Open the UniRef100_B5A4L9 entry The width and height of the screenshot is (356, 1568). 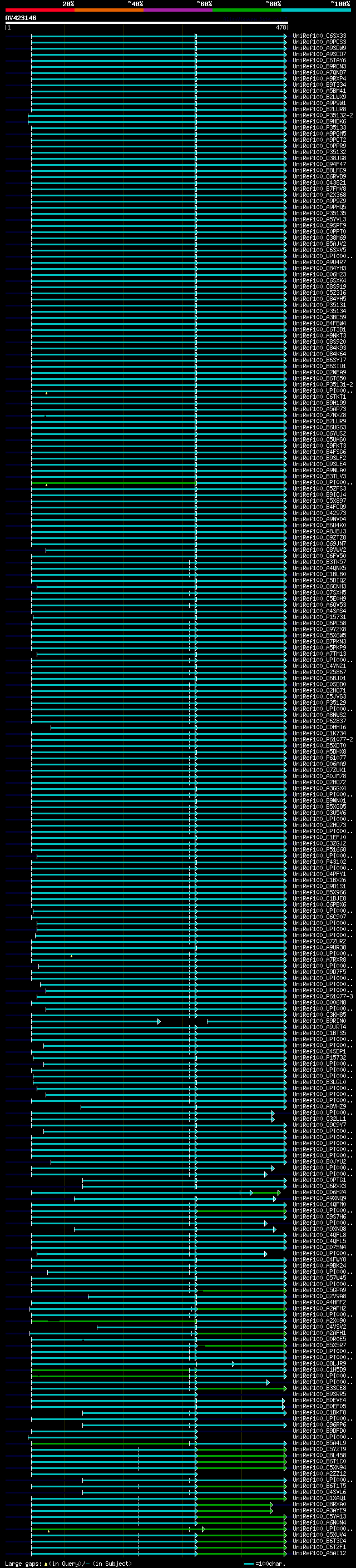coord(319,1443)
